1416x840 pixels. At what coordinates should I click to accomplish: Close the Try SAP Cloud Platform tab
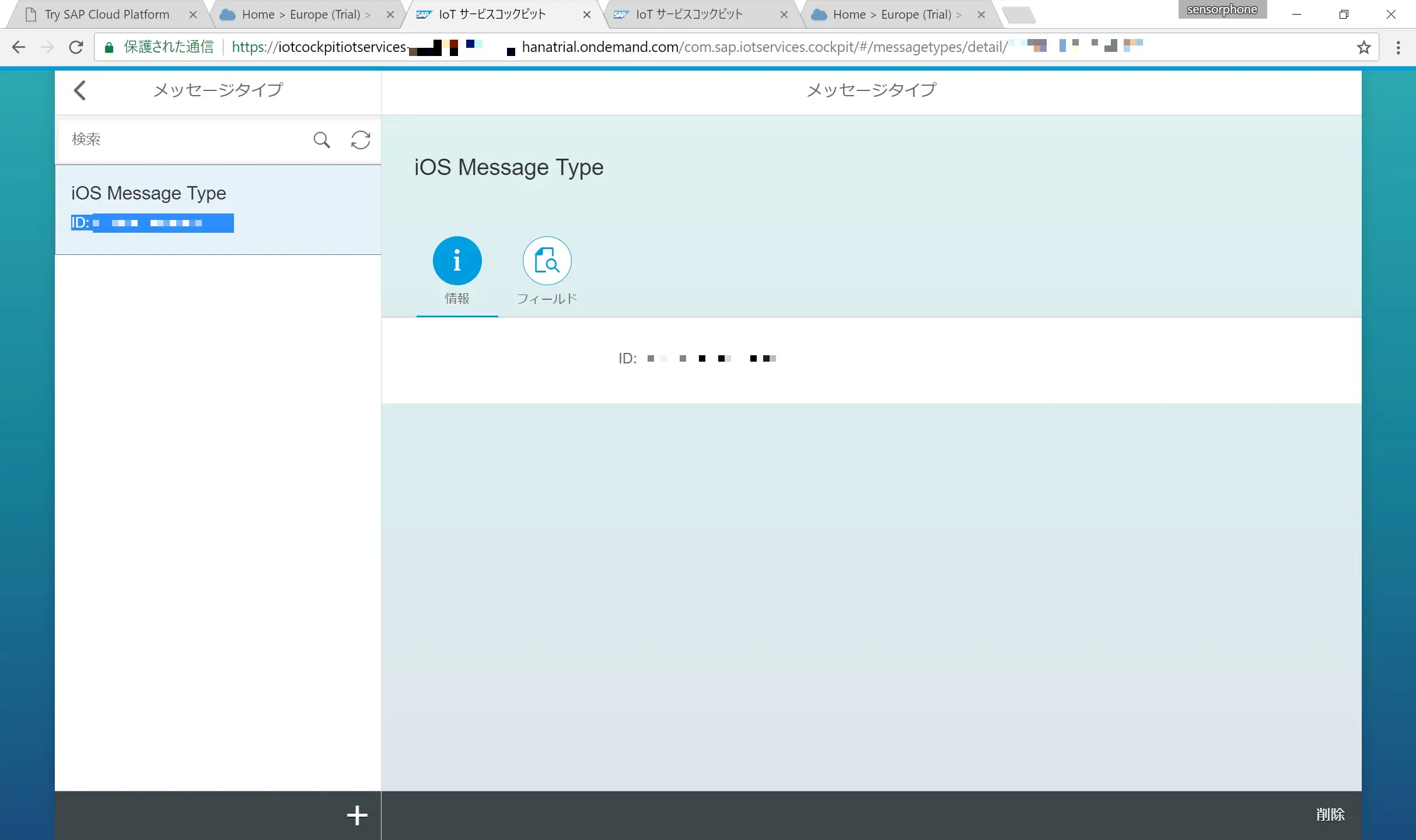tap(193, 15)
